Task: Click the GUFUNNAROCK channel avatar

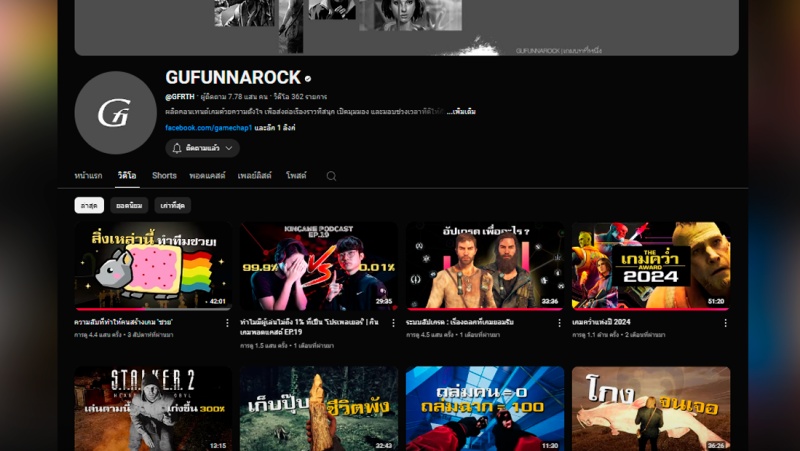Action: coord(115,112)
